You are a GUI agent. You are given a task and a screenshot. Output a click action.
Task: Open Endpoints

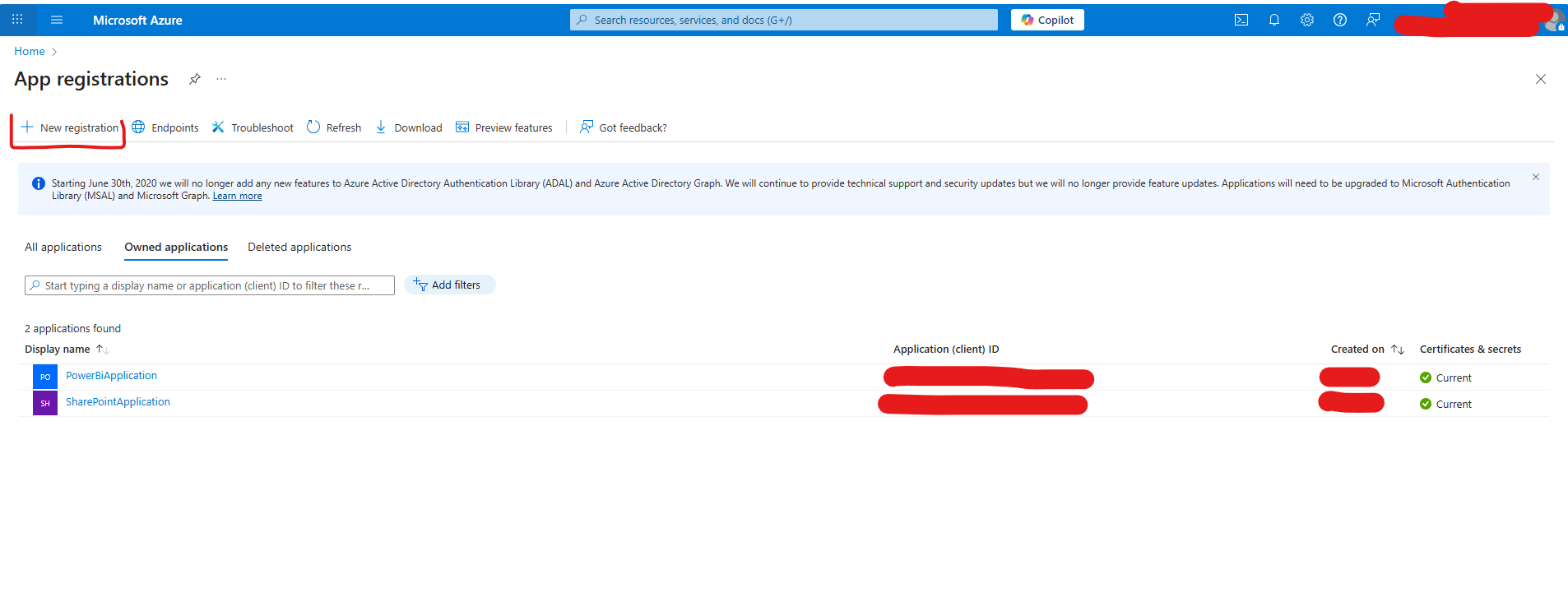point(165,127)
